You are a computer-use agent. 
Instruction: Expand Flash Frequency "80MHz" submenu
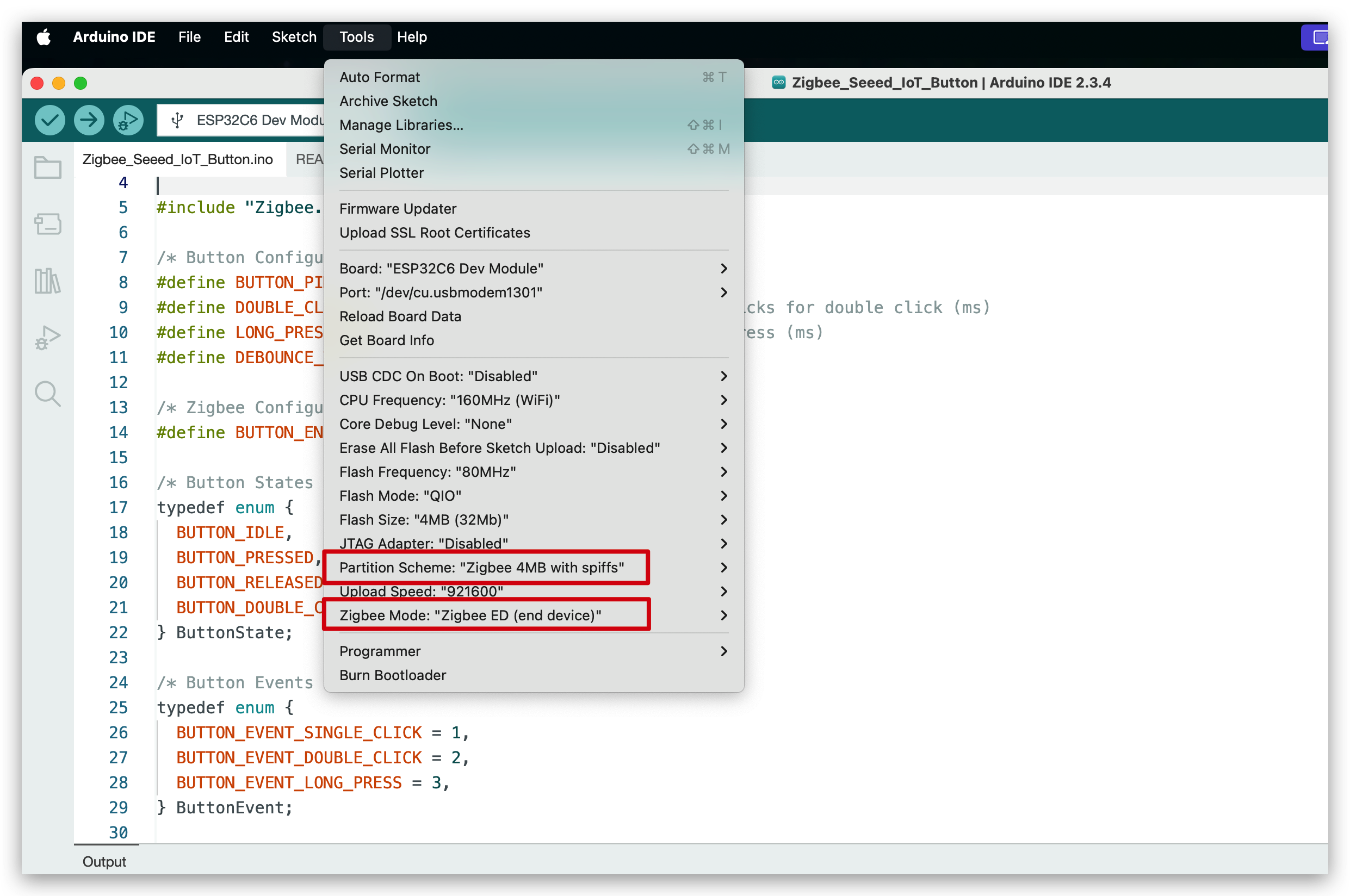(533, 472)
